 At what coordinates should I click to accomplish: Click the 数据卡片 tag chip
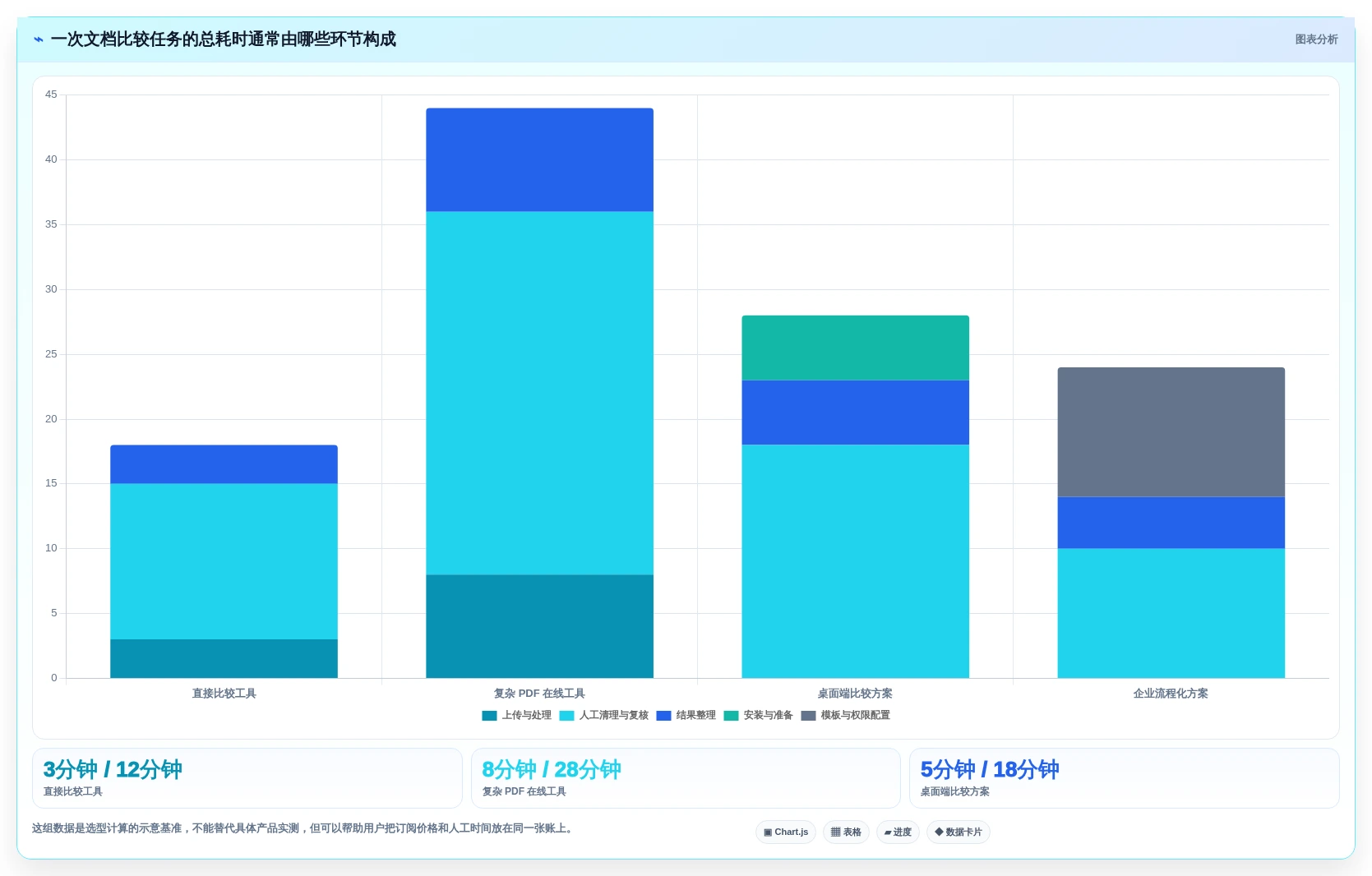pos(959,832)
